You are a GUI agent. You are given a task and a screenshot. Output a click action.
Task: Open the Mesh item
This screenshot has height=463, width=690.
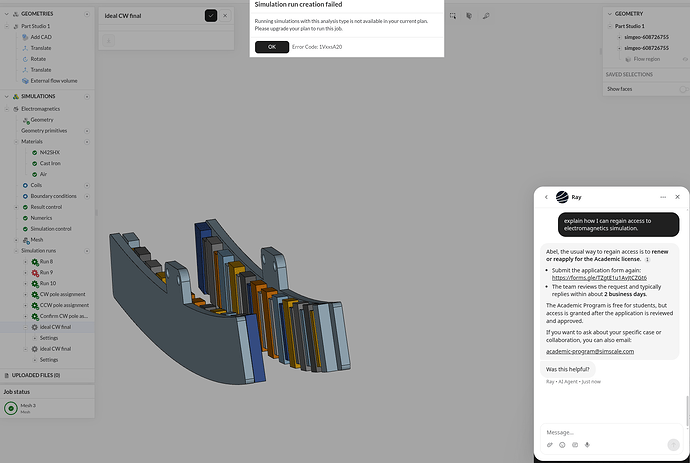37,240
